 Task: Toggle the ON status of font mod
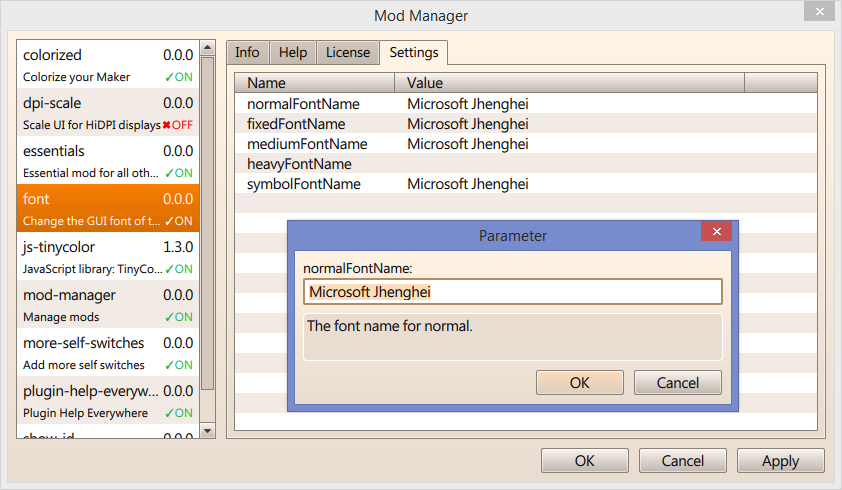pos(179,221)
